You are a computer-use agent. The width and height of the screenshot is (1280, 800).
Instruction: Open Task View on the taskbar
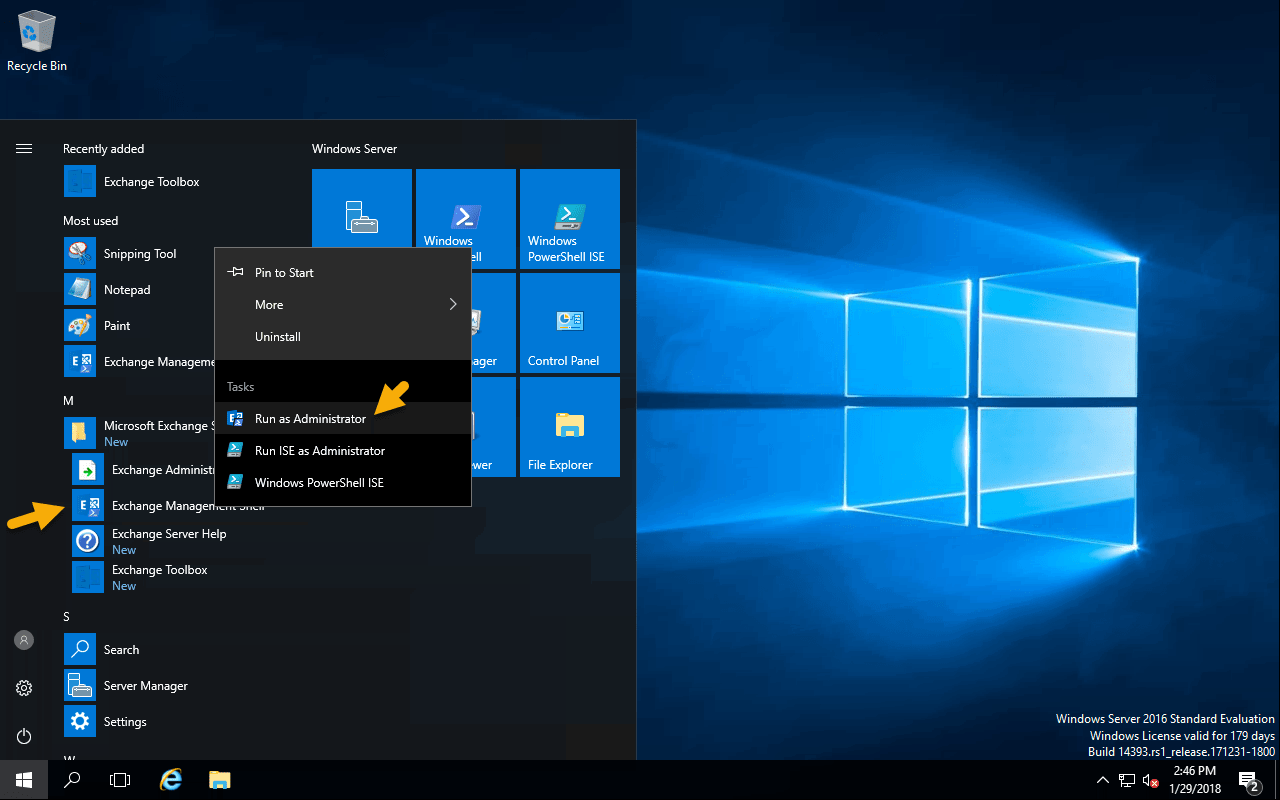tap(120, 780)
